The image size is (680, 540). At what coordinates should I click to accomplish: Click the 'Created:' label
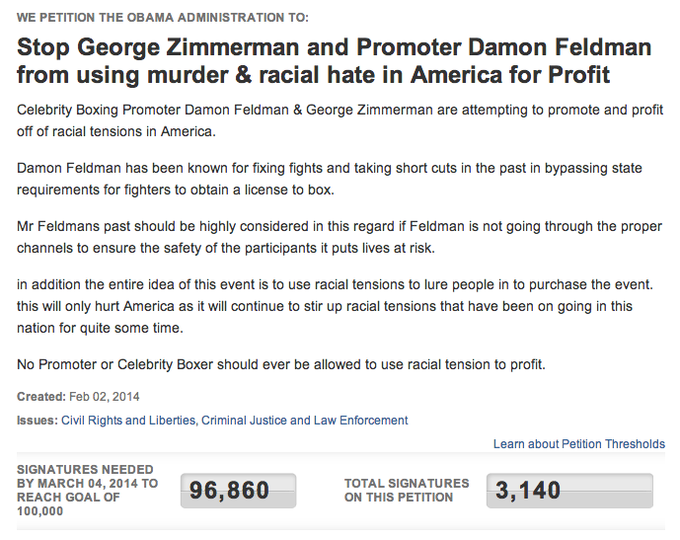click(41, 397)
